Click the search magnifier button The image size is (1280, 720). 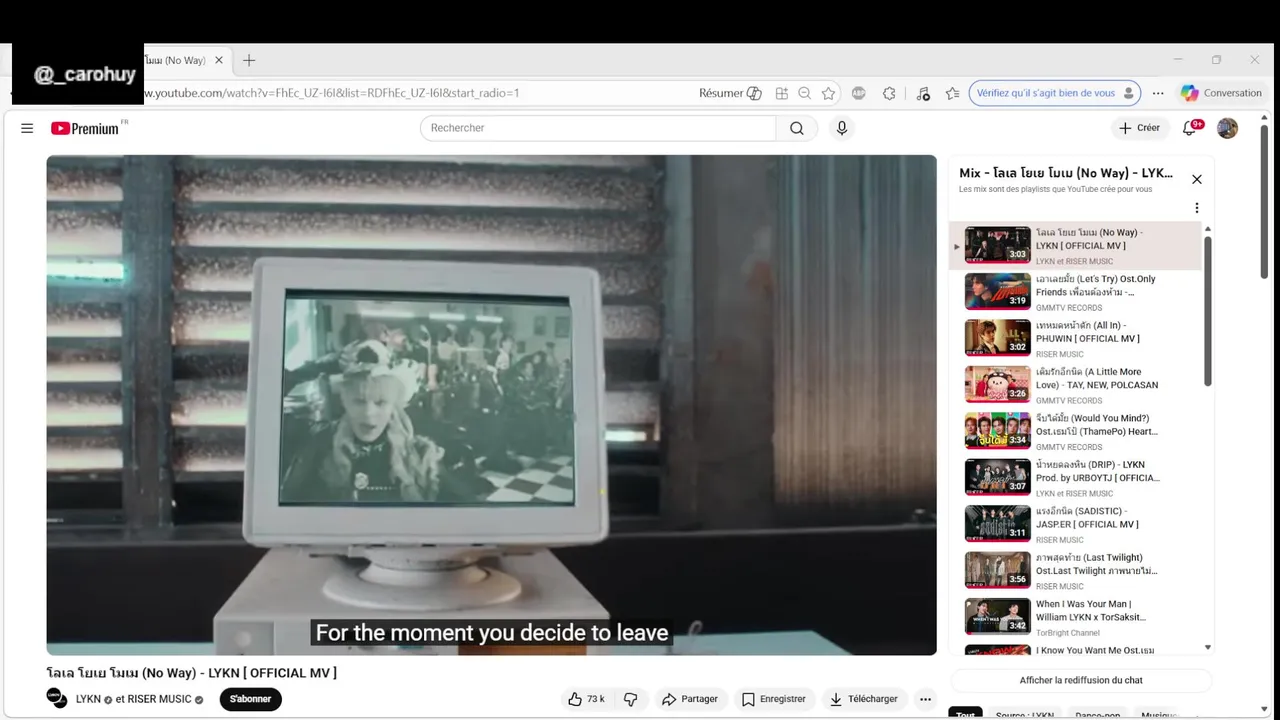(x=796, y=128)
